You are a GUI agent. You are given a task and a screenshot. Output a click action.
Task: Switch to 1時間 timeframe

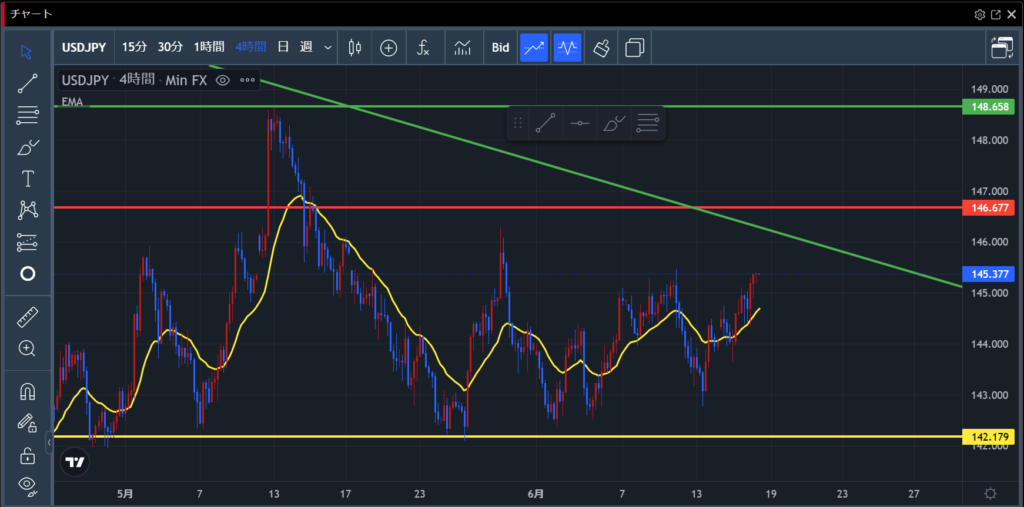(x=209, y=47)
